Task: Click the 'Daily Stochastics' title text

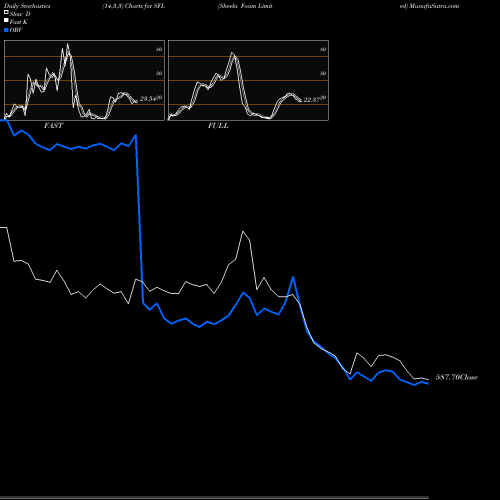Action: 27,6
